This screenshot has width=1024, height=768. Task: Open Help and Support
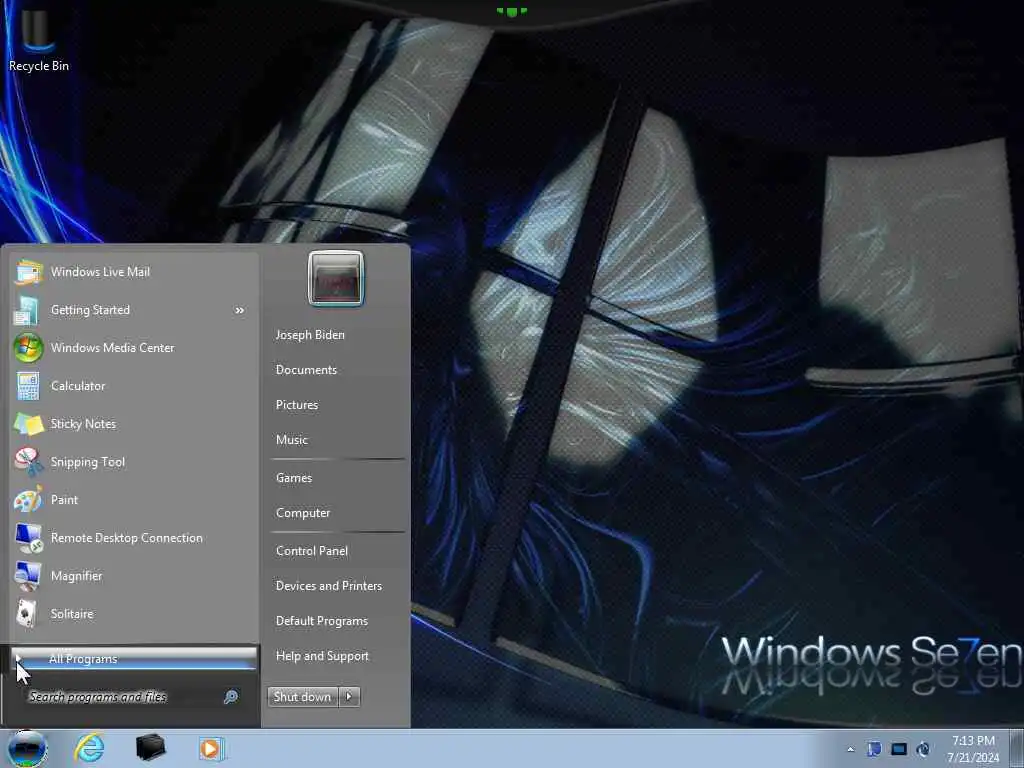(x=323, y=656)
